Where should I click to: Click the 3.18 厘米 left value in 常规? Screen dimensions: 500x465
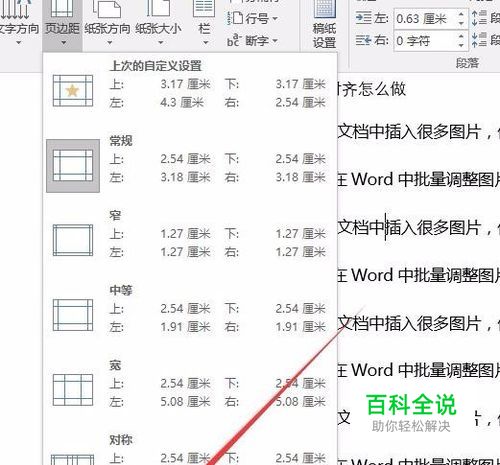click(185, 177)
